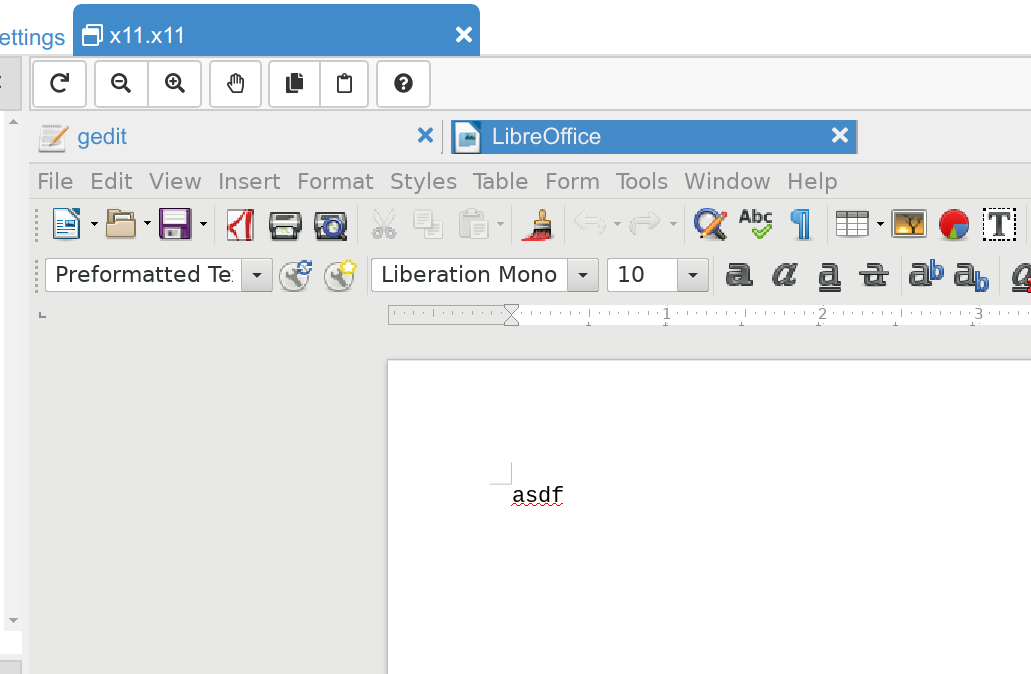Click the Print document icon
This screenshot has height=674, width=1031.
pyautogui.click(x=285, y=225)
